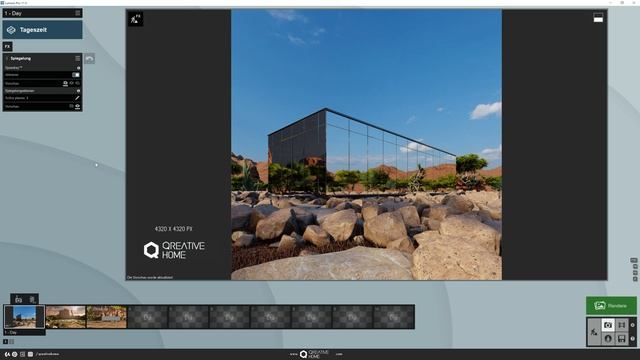The width and height of the screenshot is (640, 360).
Task: Toggle the switch in the Spiegelung effect panel
Action: (76, 75)
